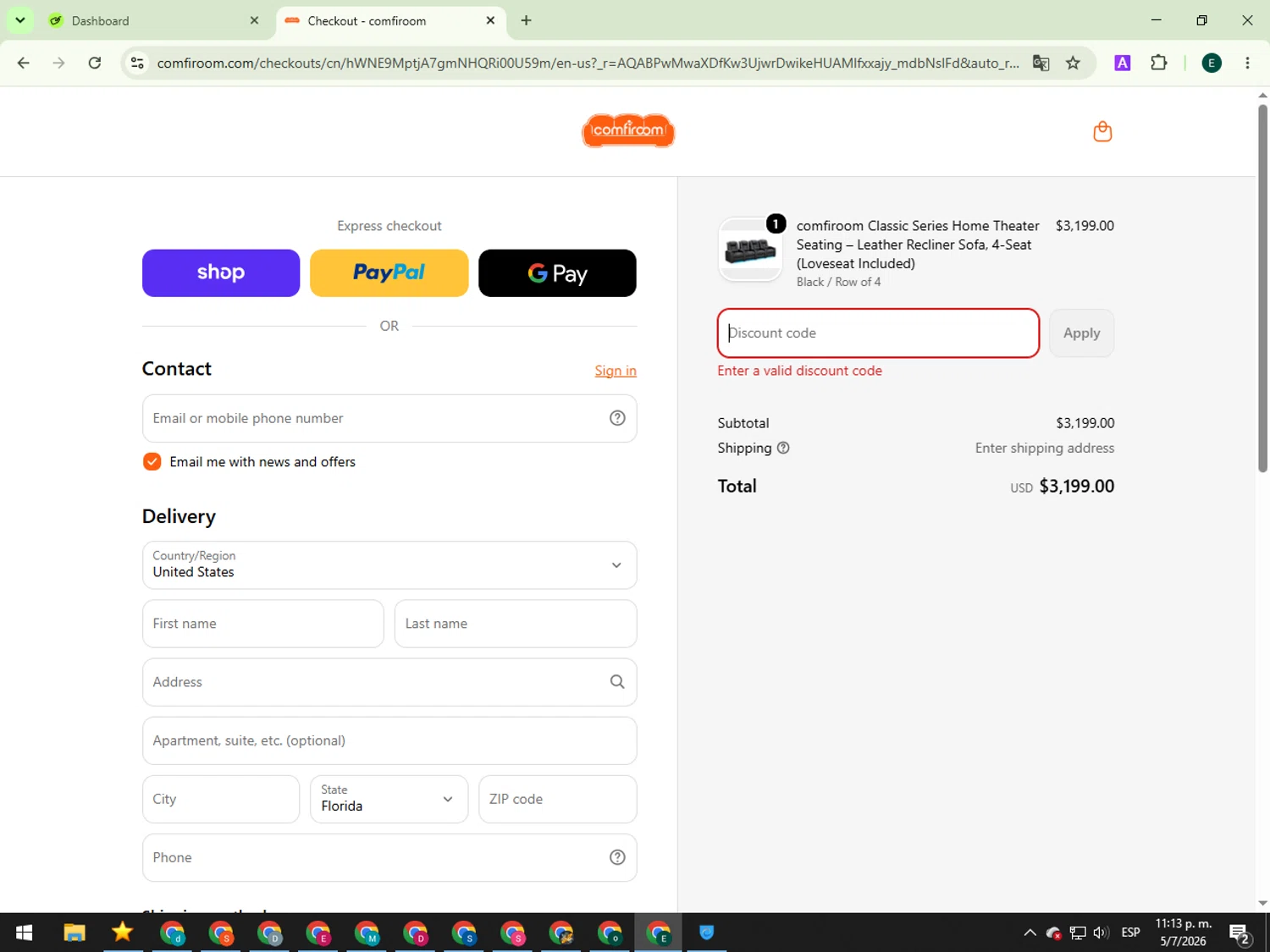Show hidden system tray icons
The image size is (1270, 952).
tap(1030, 933)
